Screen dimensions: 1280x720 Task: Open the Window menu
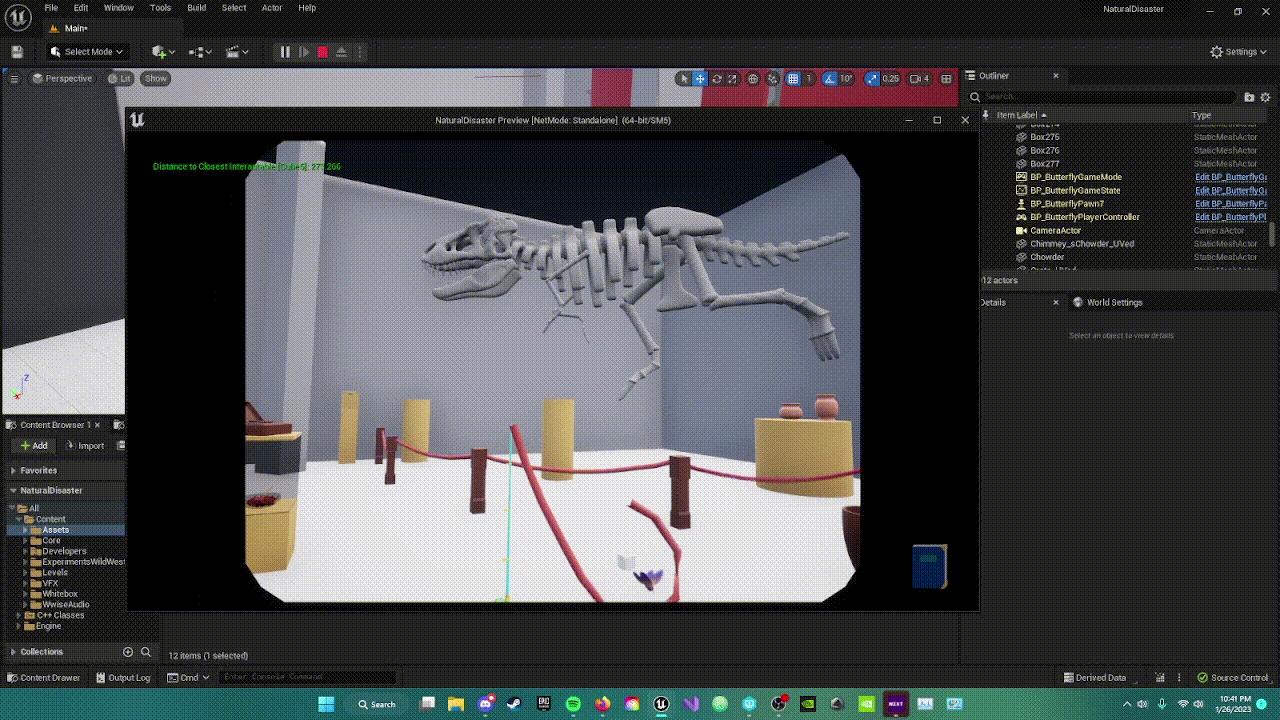(118, 7)
